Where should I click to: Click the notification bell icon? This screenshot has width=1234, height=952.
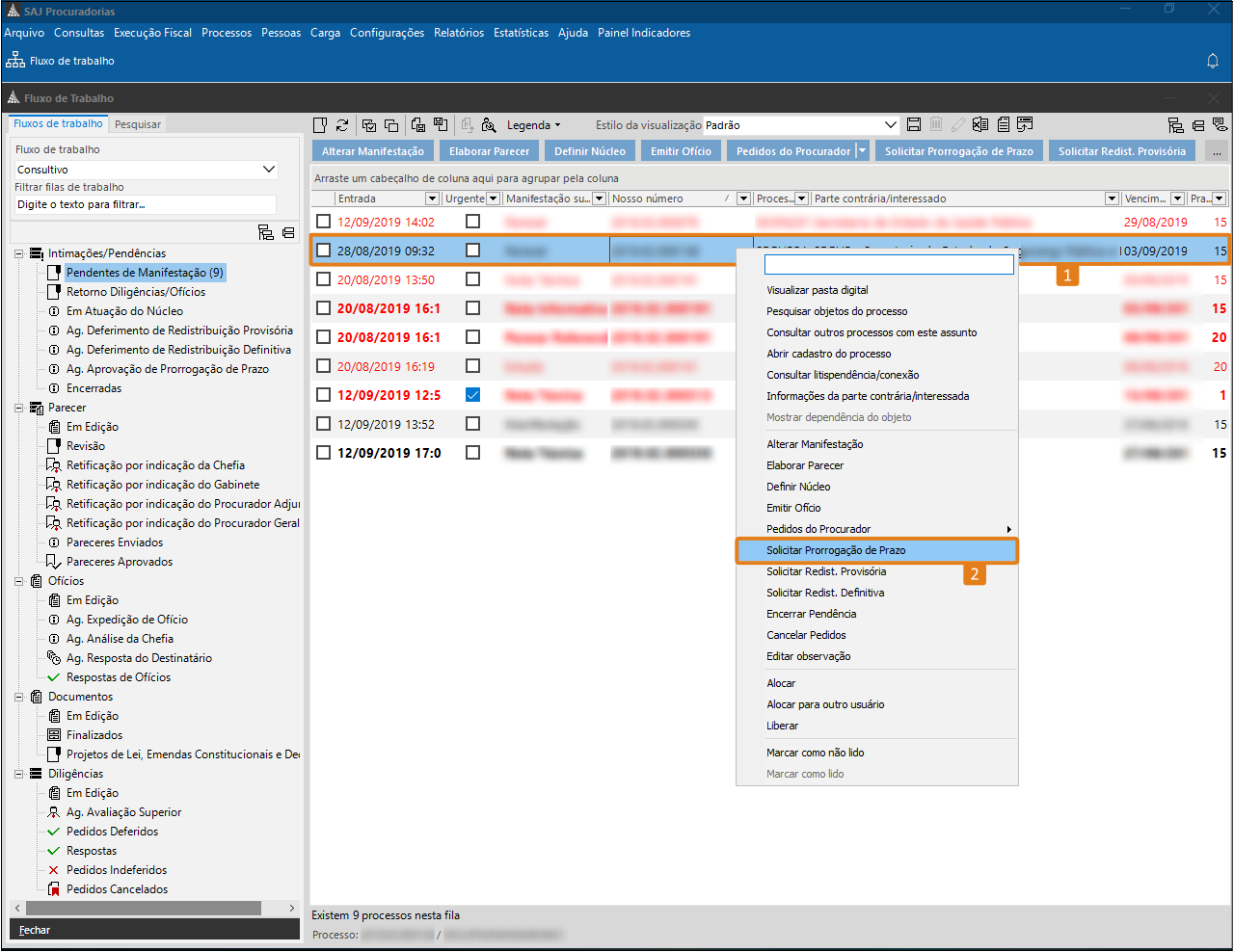point(1213,61)
